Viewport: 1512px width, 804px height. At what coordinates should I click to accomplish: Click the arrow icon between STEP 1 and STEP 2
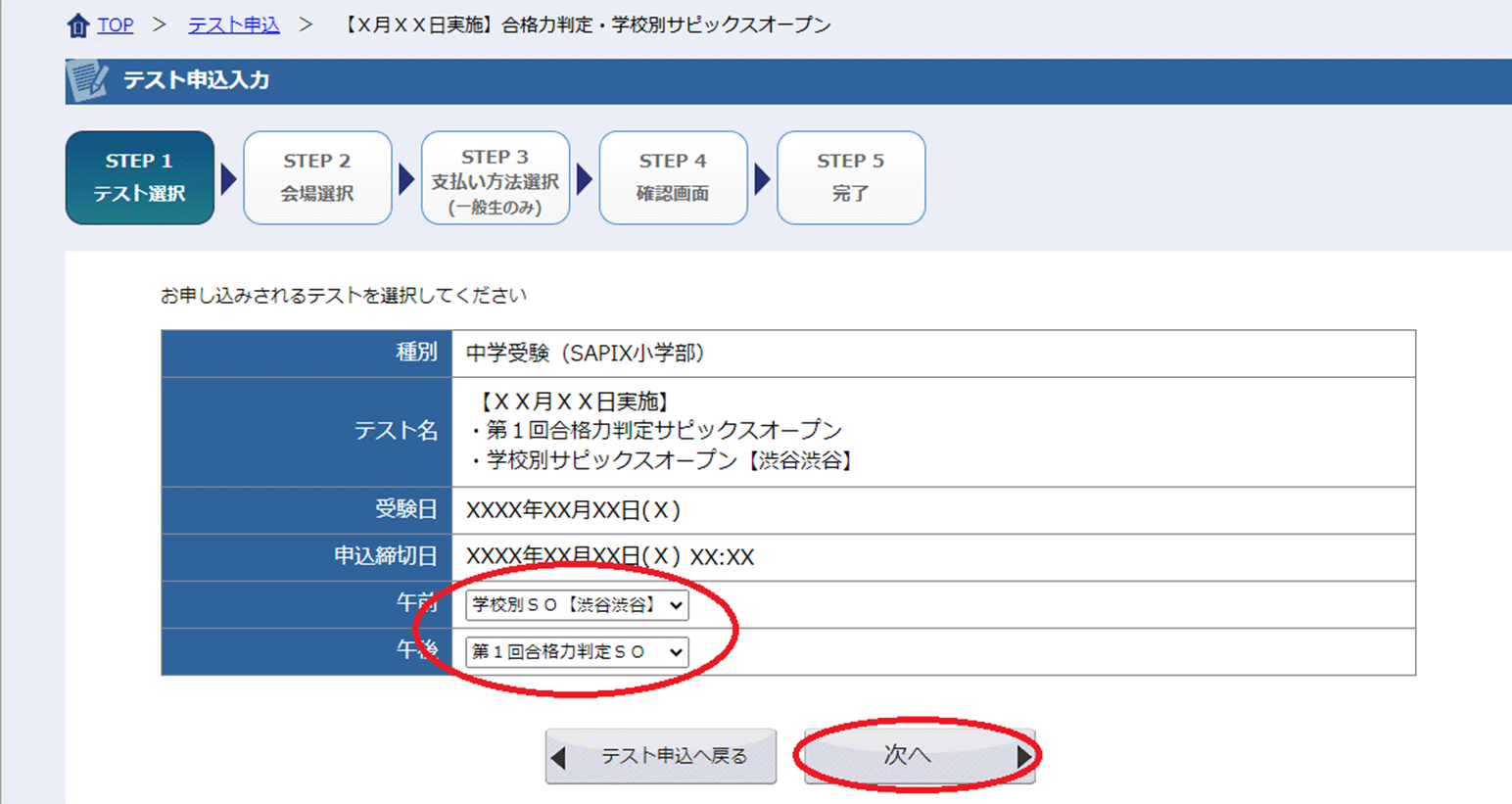click(x=226, y=177)
